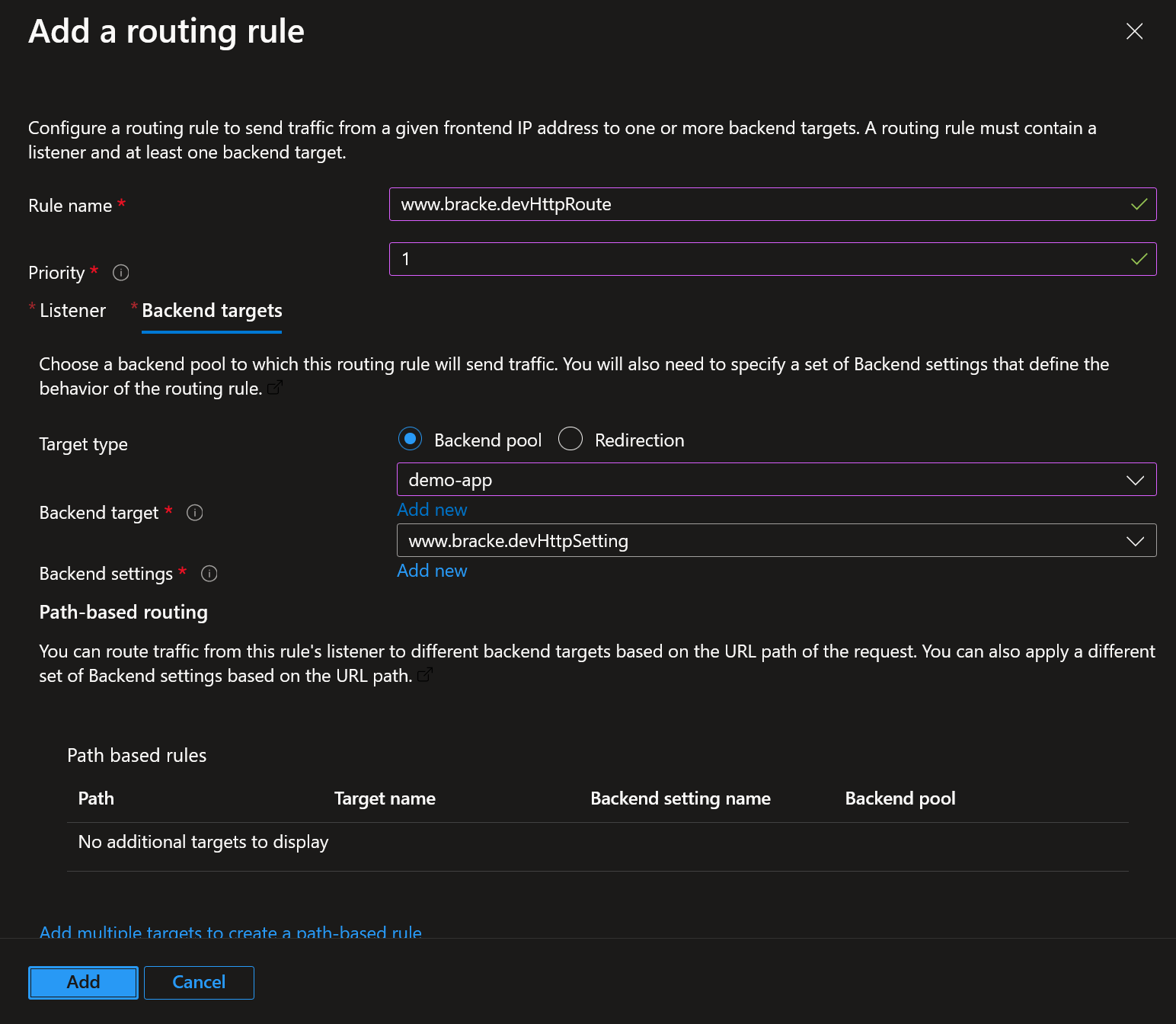Open external link icon after routing rule behavior text
The width and height of the screenshot is (1176, 1024).
point(275,388)
